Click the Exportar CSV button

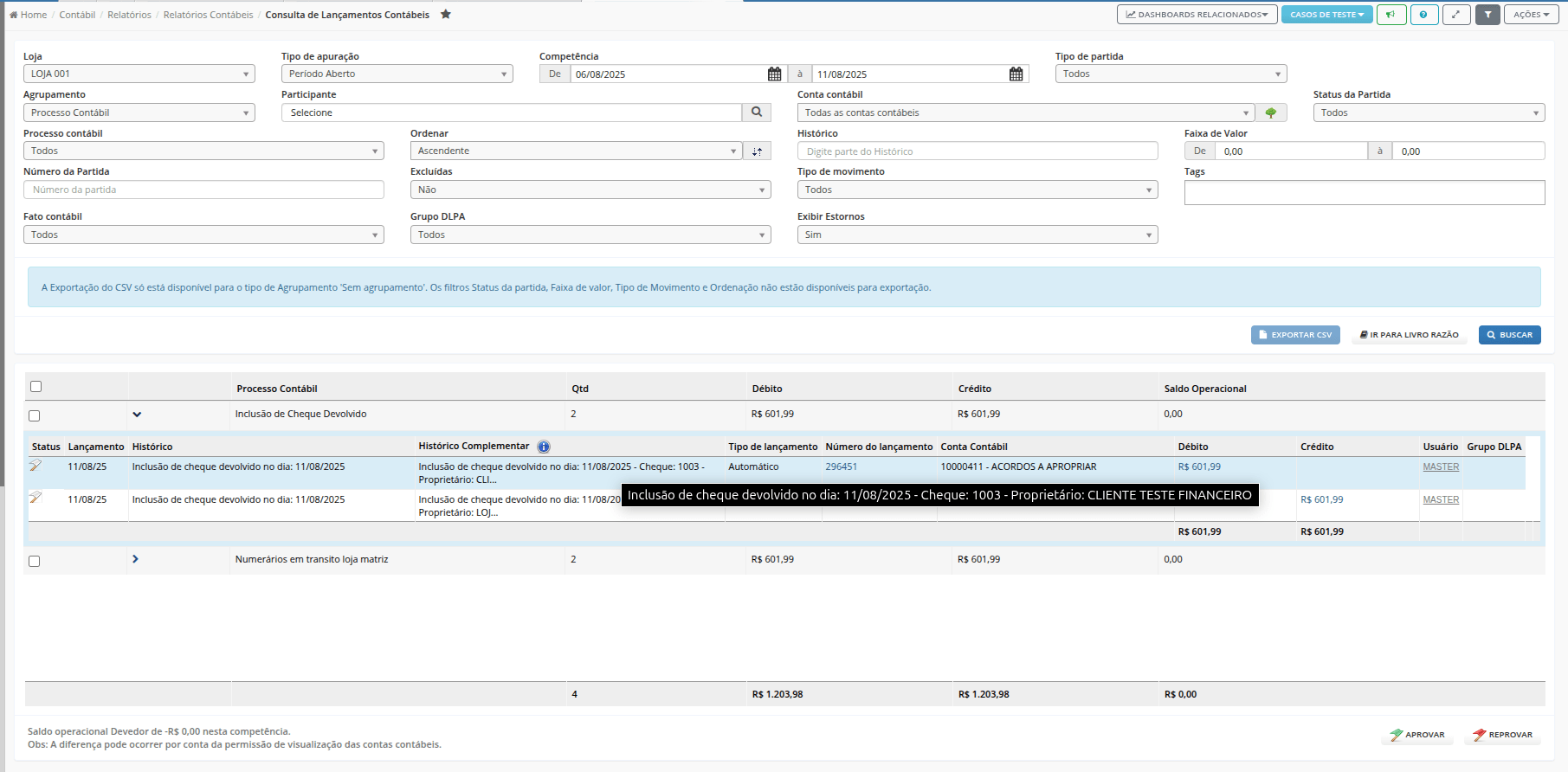coord(1295,335)
